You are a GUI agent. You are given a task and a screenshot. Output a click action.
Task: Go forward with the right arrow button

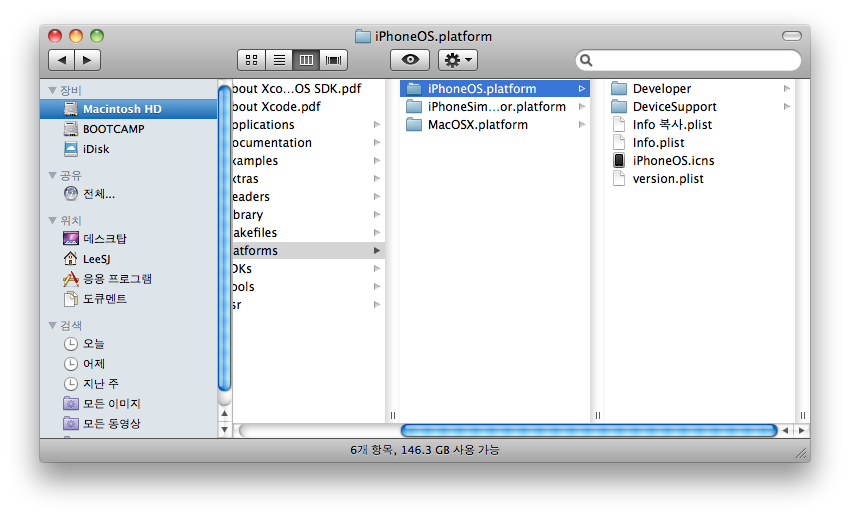[x=87, y=60]
